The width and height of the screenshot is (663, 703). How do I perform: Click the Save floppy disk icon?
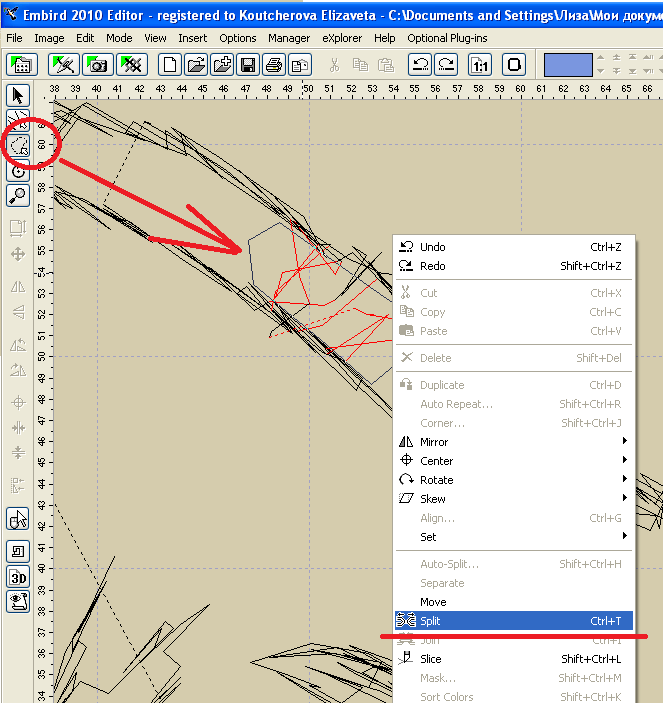[247, 65]
